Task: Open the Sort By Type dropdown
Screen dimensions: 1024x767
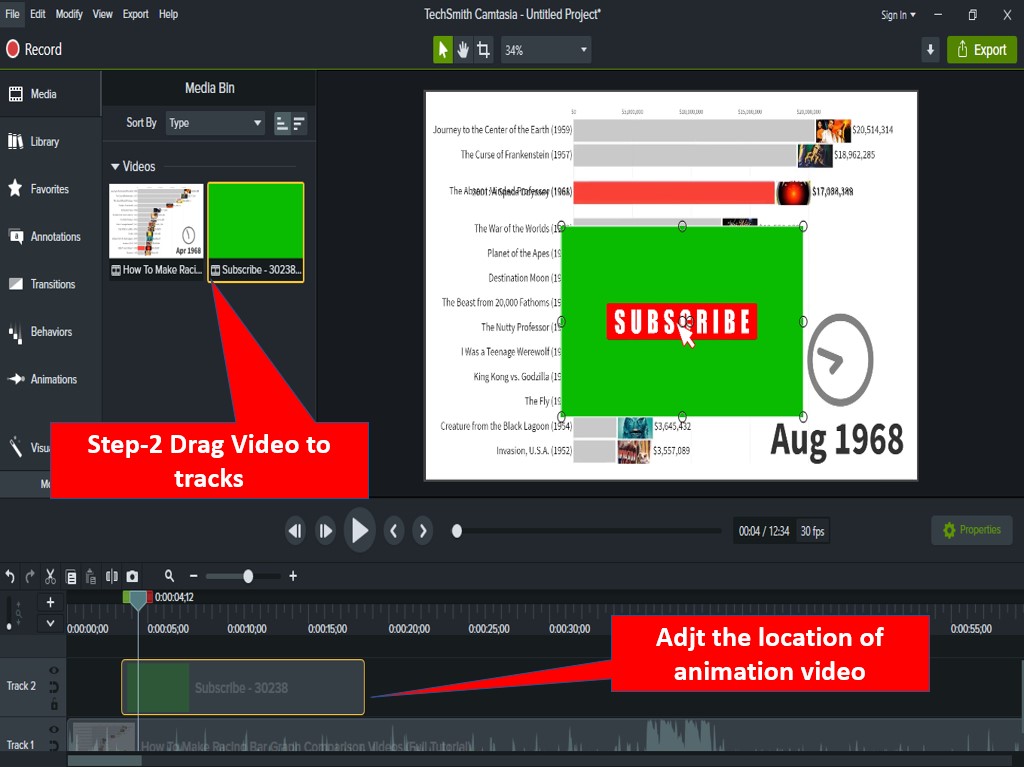Action: point(215,123)
